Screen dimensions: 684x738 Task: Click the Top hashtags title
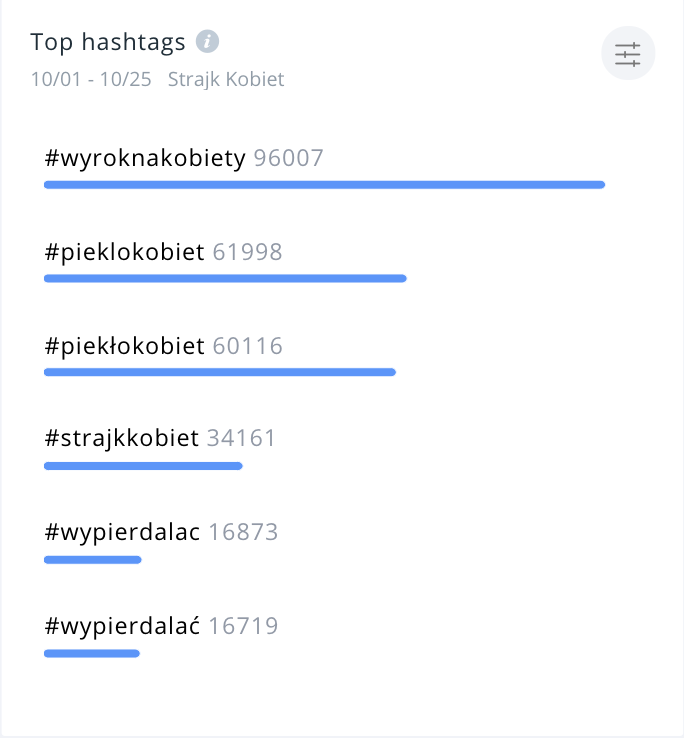pyautogui.click(x=108, y=42)
